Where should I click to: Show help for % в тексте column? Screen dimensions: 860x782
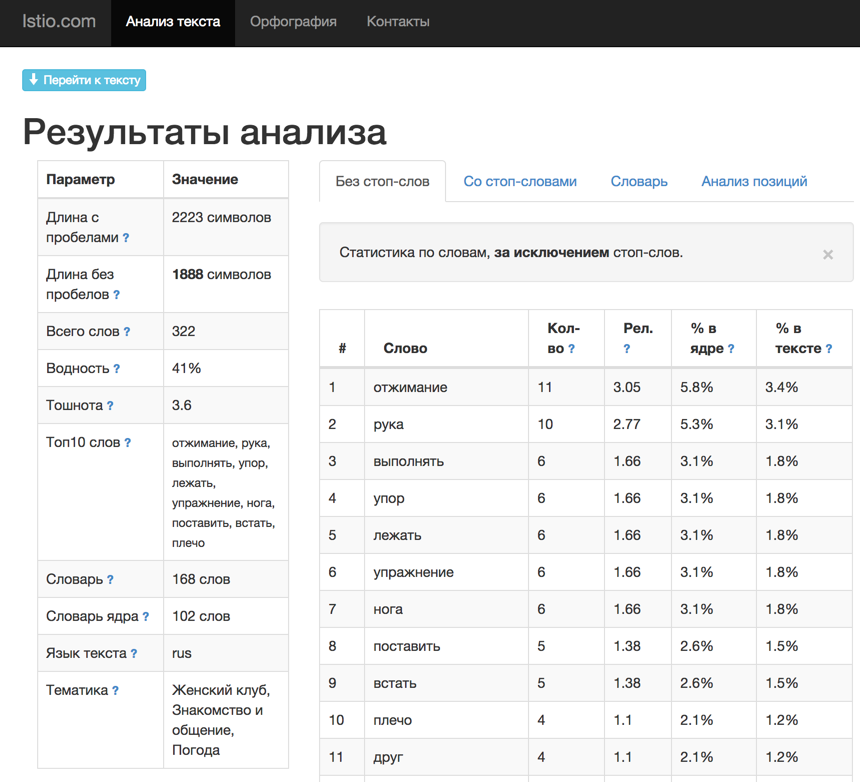[x=829, y=349]
